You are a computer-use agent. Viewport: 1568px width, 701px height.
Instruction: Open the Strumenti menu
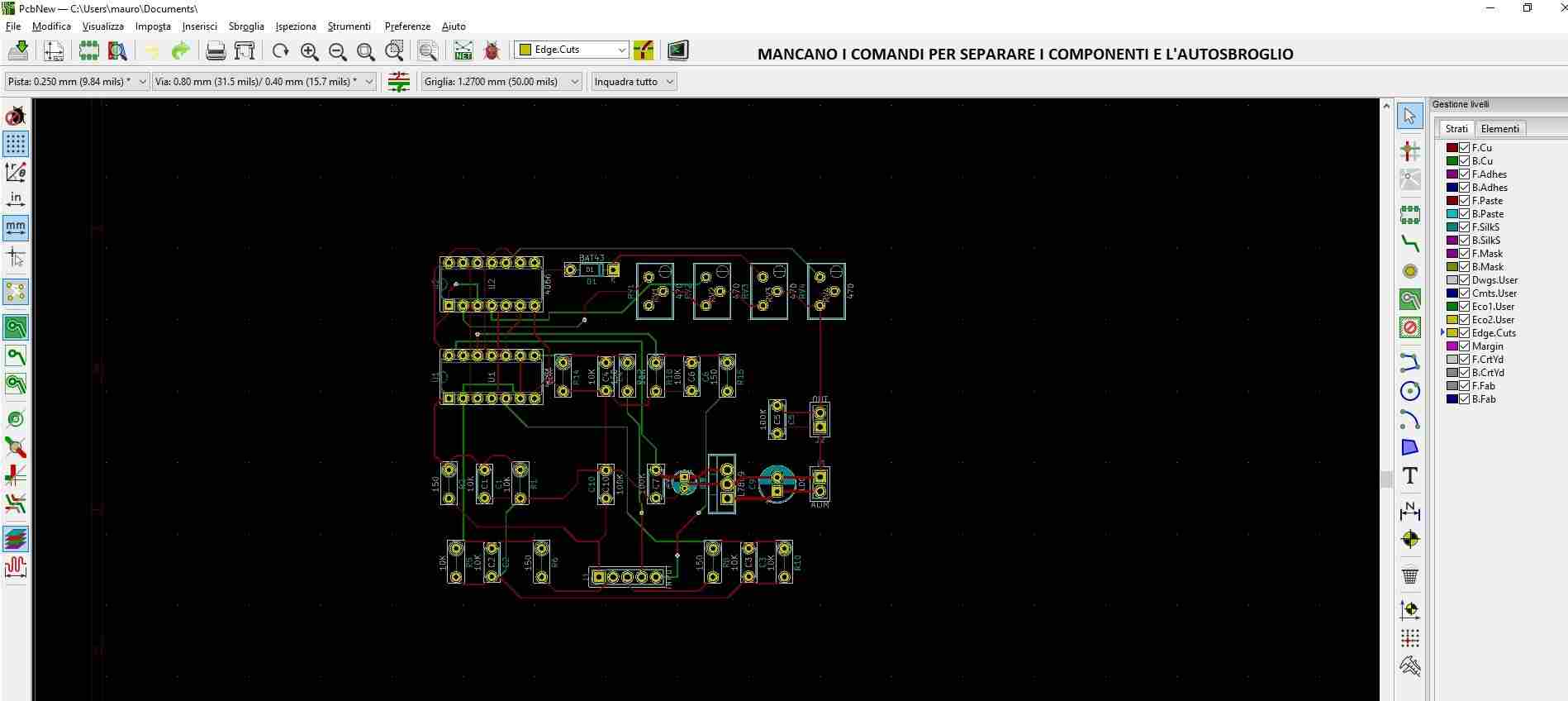349,26
